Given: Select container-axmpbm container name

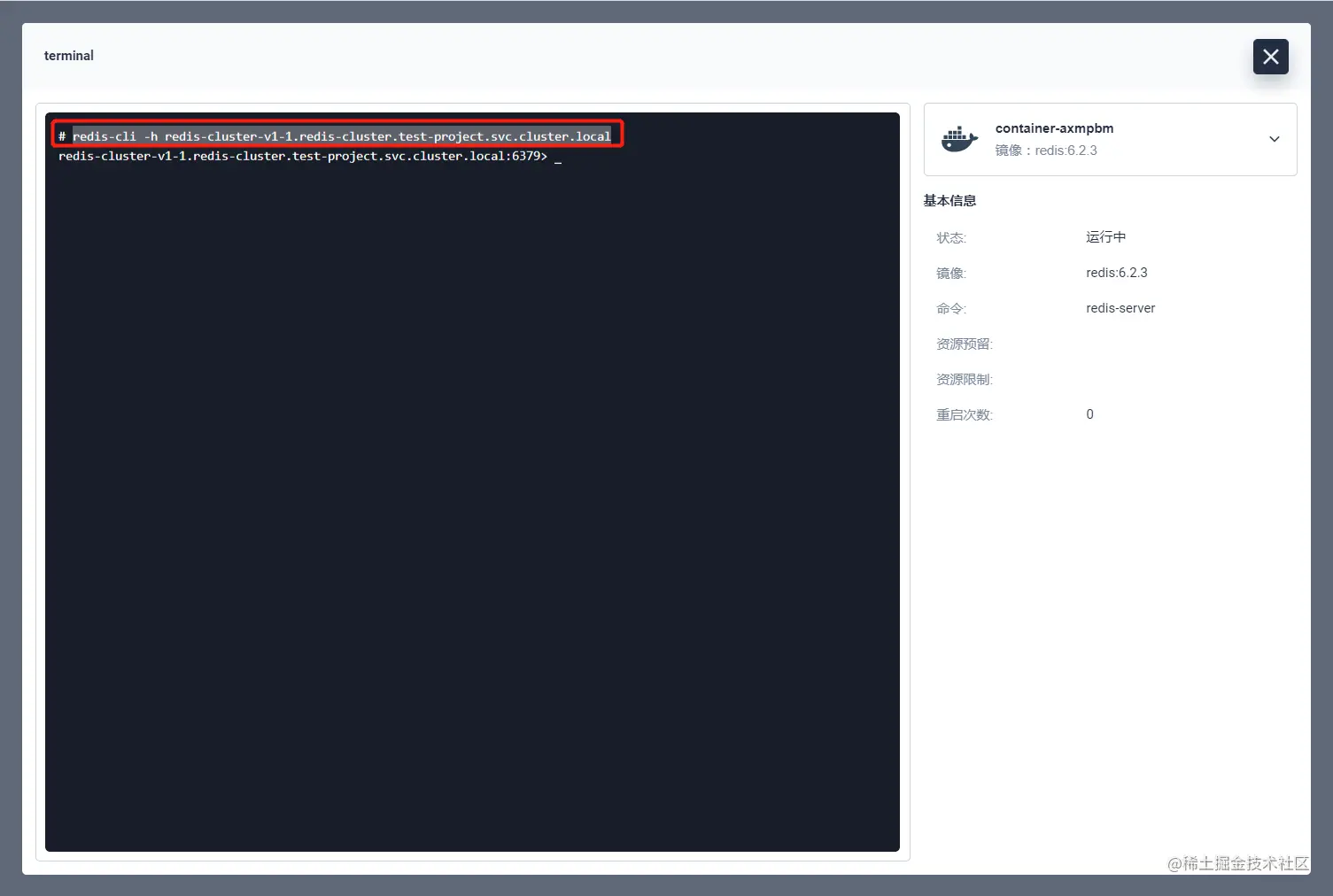Looking at the screenshot, I should [x=1054, y=128].
